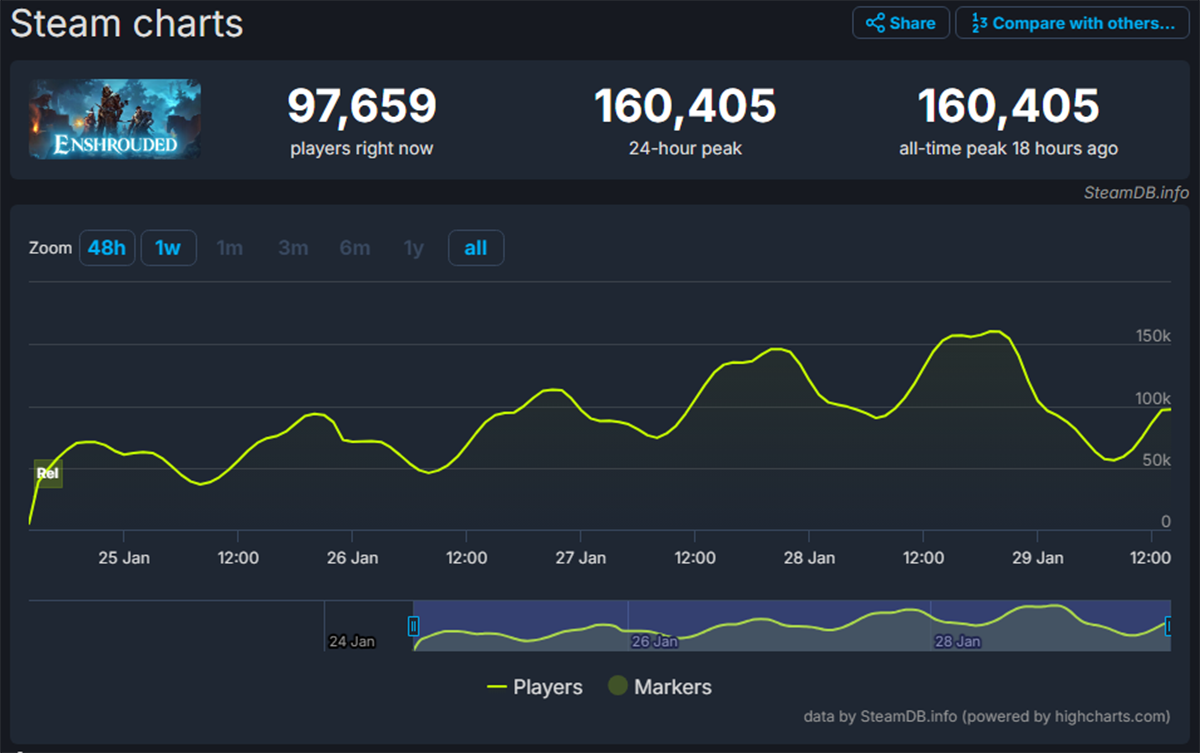Toggle the Players series in legend
Viewport: 1200px width, 753px height.
534,687
